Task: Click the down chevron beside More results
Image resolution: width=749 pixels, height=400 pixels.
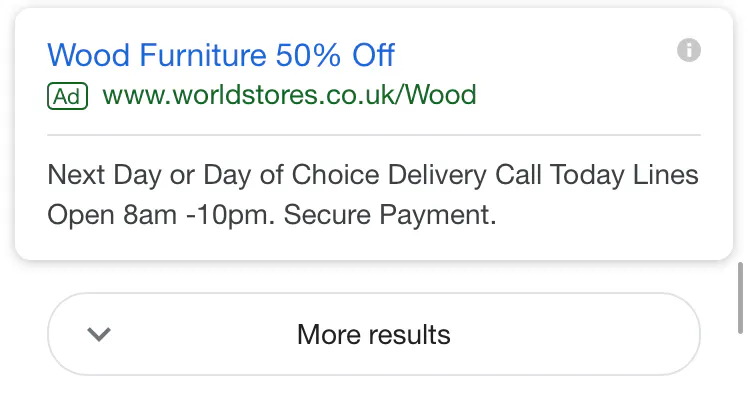Action: pos(98,334)
